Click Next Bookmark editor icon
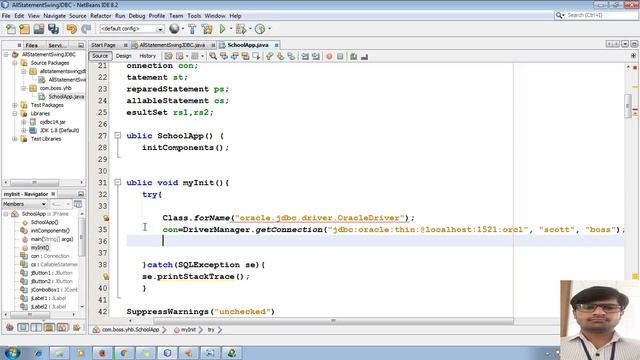 pyautogui.click(x=280, y=56)
